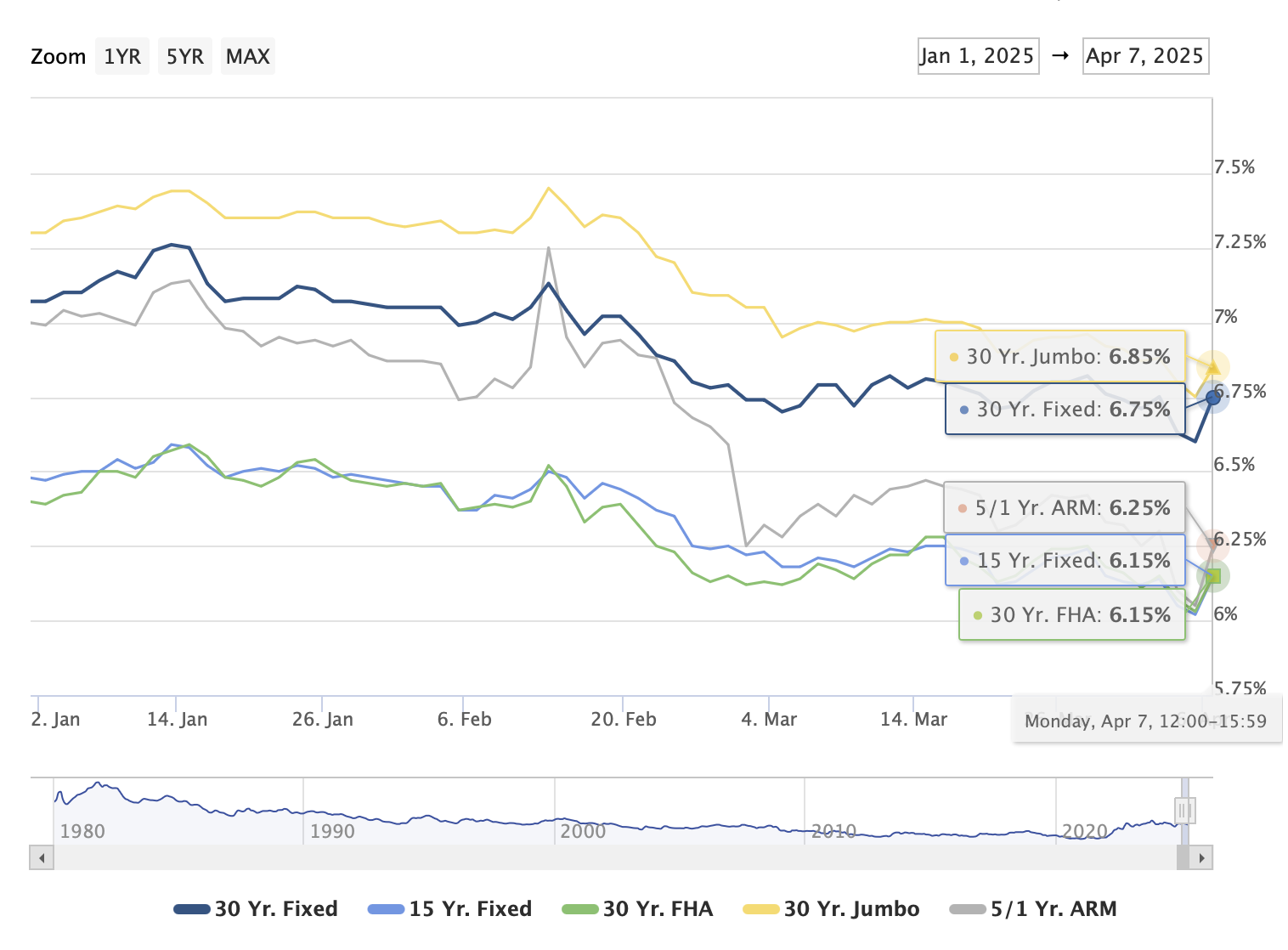Edit the Apr 7, 2025 end date
This screenshot has height=950, width=1288.
point(1145,56)
